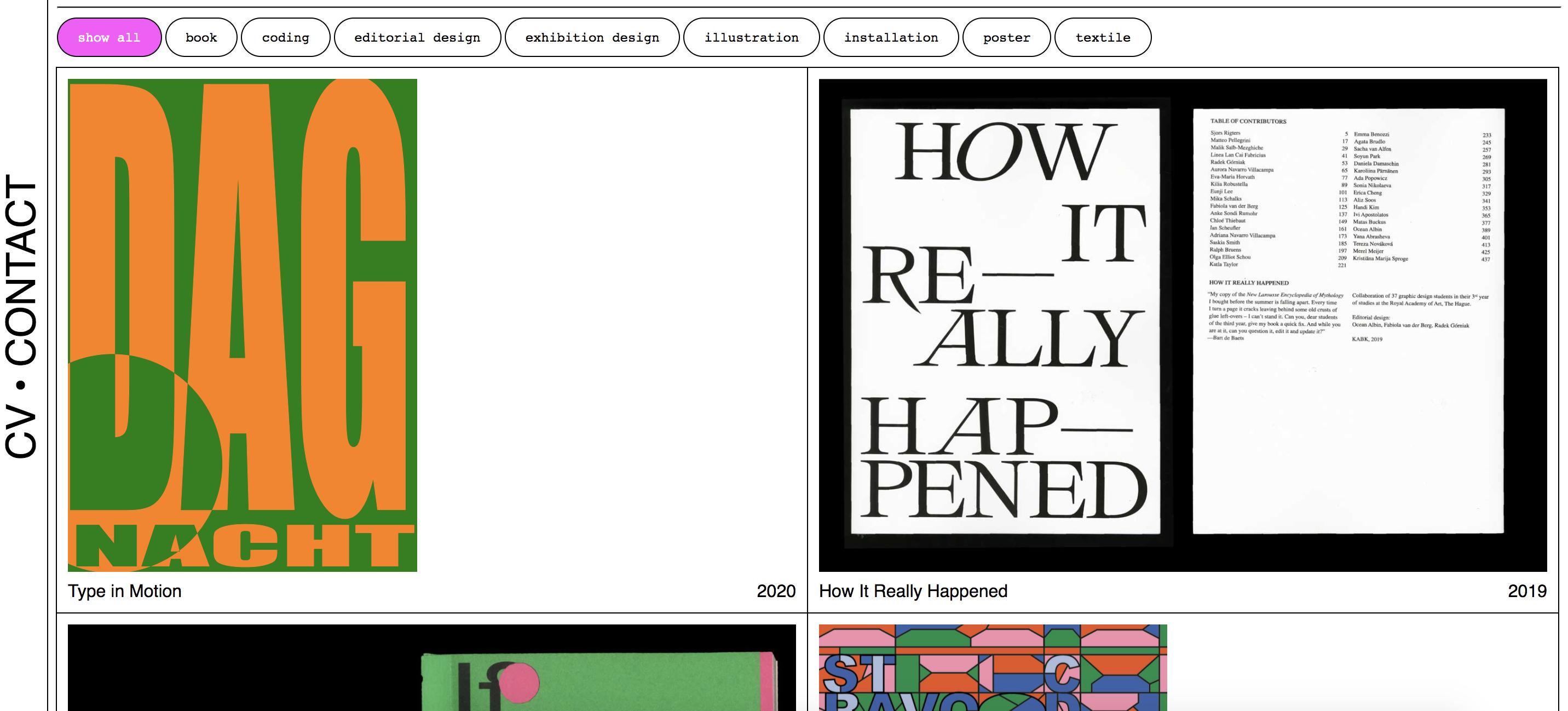Select the 'book' category filter
The width and height of the screenshot is (1568, 711).
pyautogui.click(x=202, y=38)
